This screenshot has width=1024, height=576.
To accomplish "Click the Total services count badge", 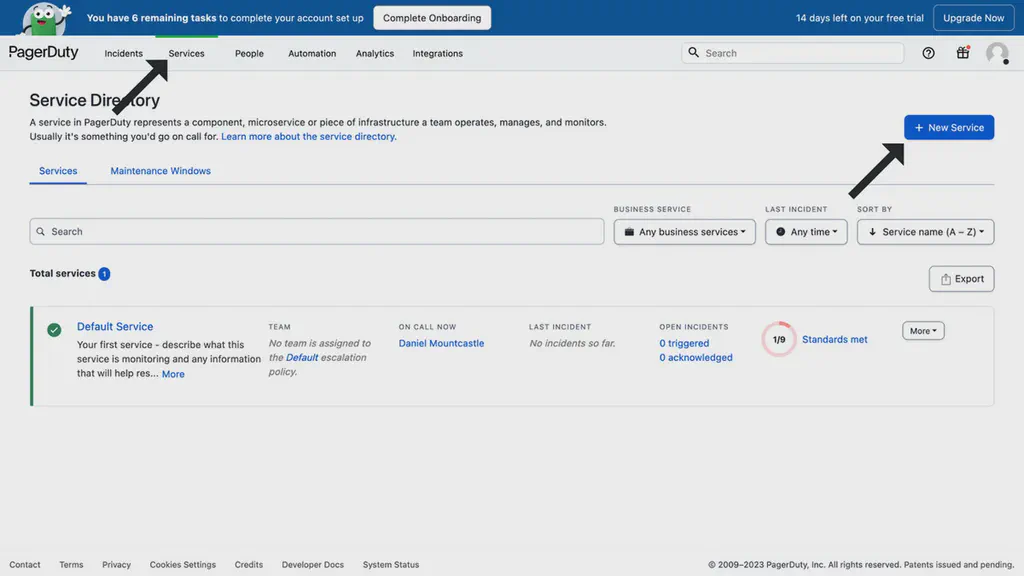I will (105, 272).
